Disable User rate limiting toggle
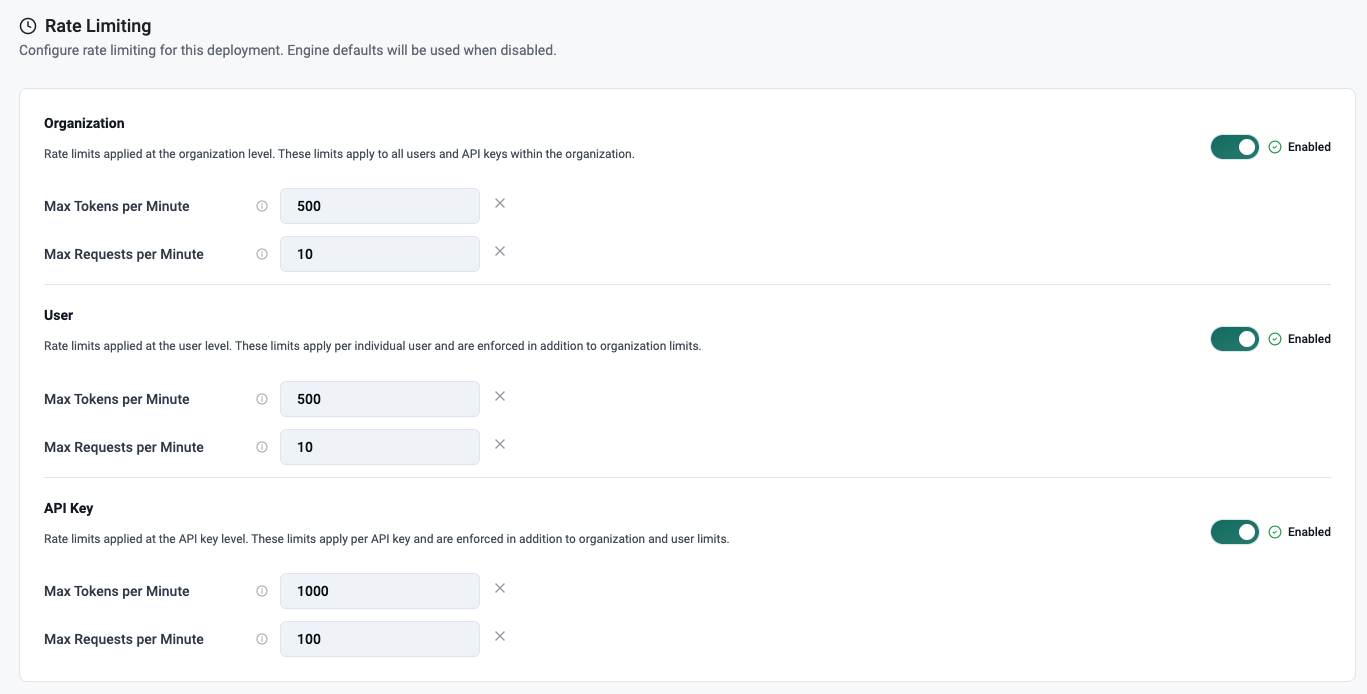The image size is (1367, 694). pos(1234,339)
